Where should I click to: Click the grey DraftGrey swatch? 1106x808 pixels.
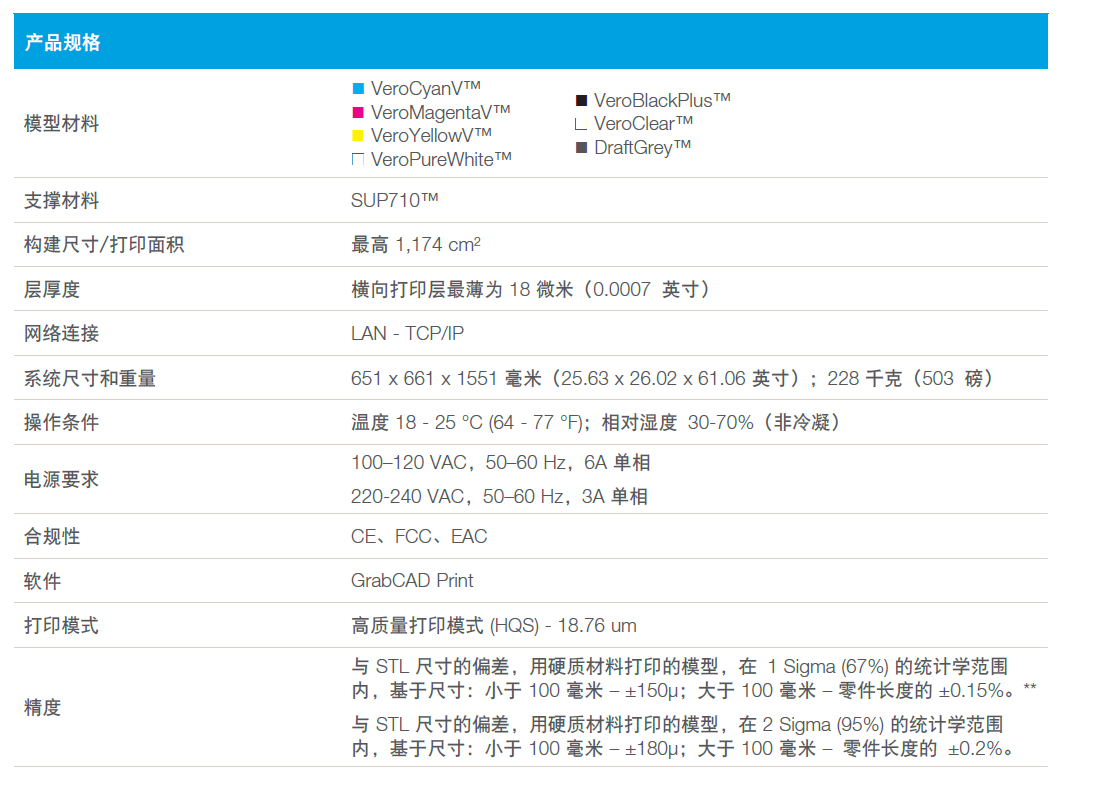pos(581,147)
